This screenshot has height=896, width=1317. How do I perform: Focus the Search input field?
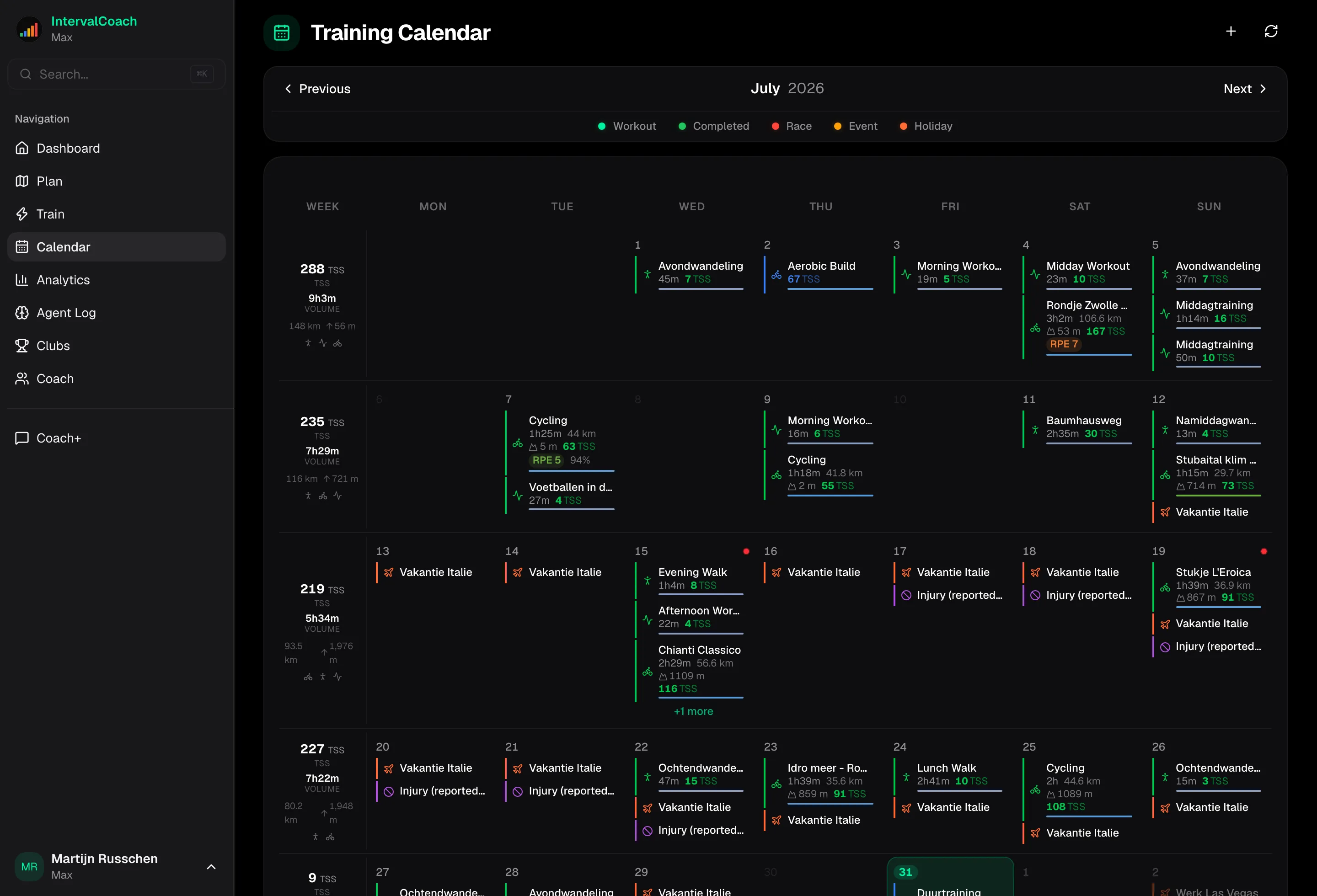[117, 74]
